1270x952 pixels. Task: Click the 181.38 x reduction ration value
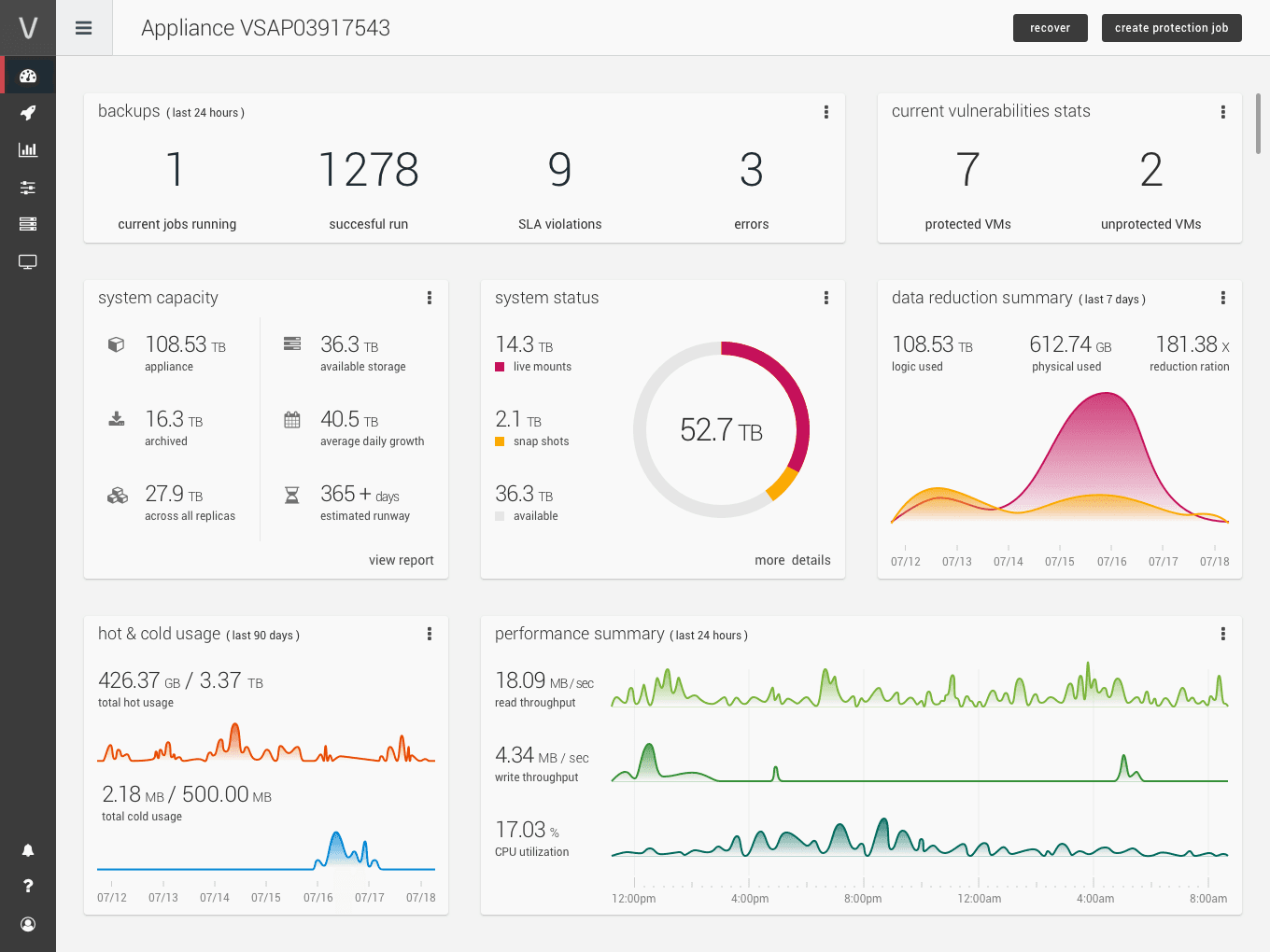tap(1192, 345)
